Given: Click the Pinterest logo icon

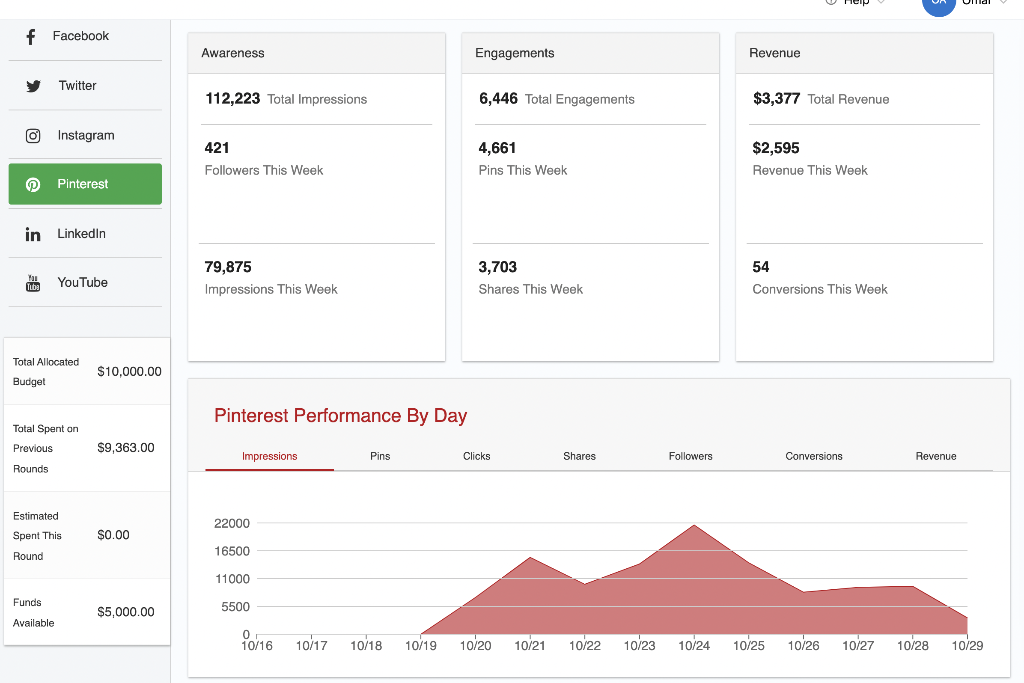Looking at the screenshot, I should pos(33,185).
